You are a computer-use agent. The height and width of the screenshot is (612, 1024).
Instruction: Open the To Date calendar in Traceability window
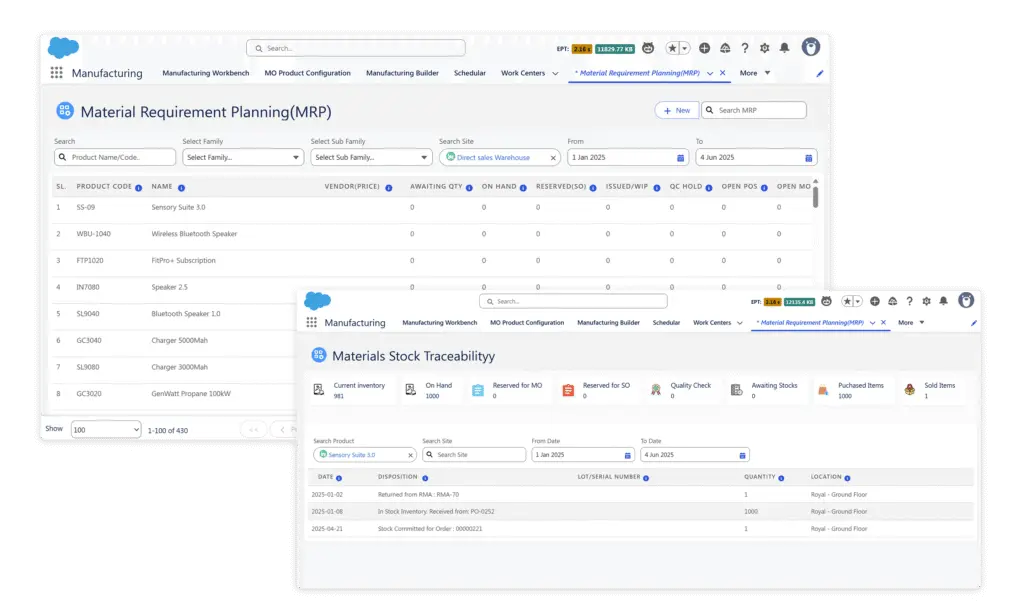(x=742, y=455)
